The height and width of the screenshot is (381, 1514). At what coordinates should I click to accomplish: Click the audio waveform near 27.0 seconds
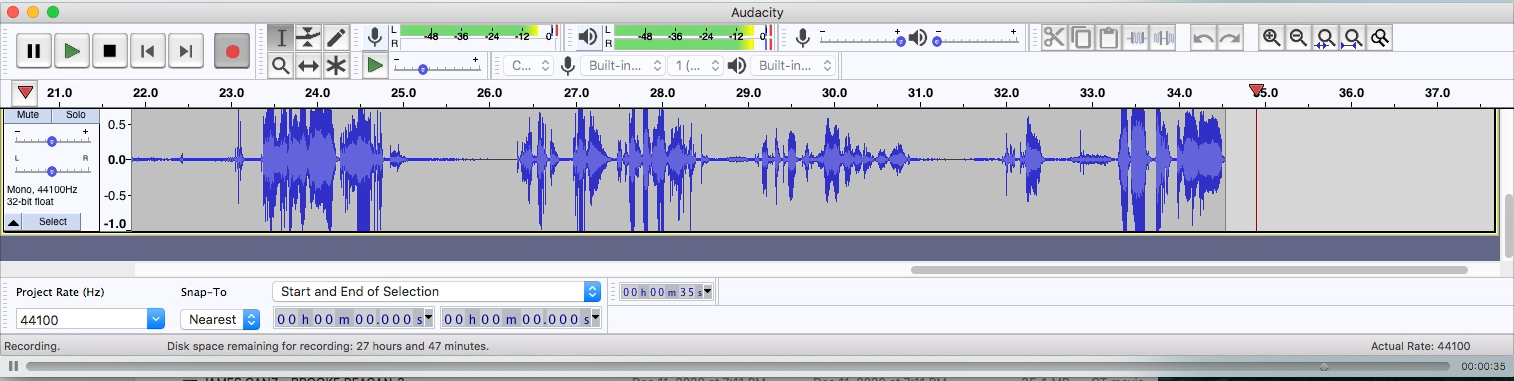click(577, 160)
